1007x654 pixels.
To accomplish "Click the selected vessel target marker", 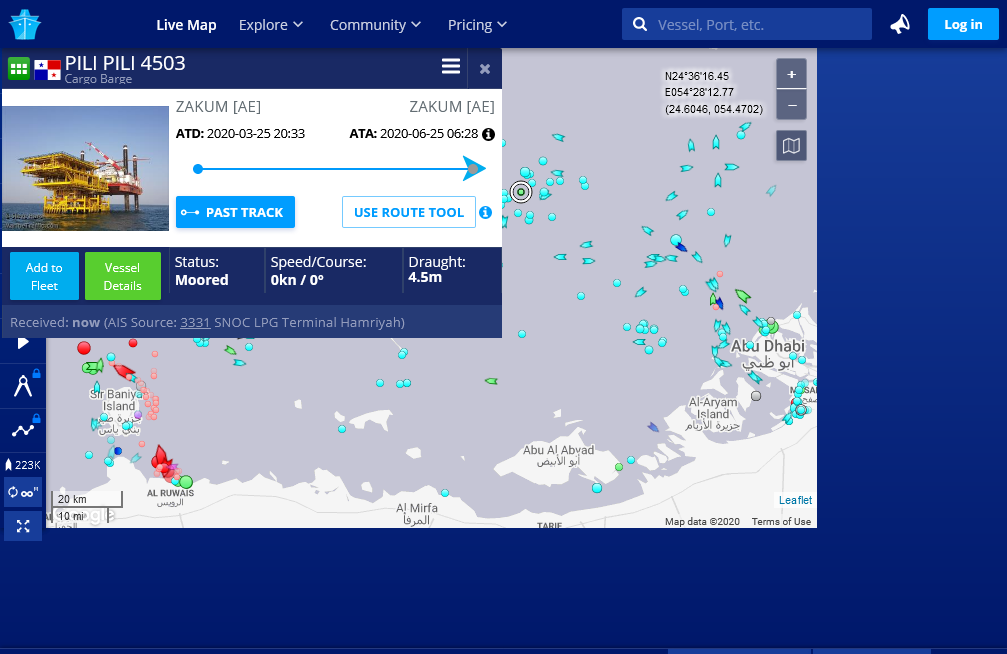I will 521,191.
